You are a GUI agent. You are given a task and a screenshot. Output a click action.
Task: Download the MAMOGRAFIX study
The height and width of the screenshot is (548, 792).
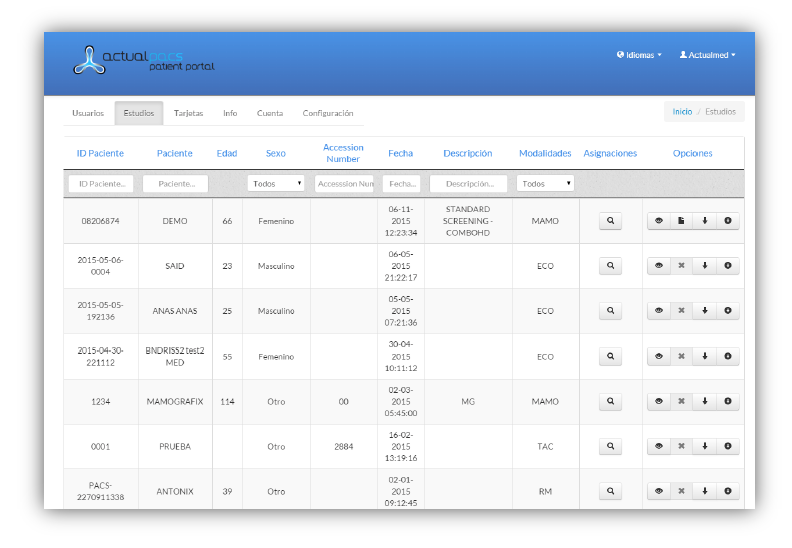click(705, 401)
